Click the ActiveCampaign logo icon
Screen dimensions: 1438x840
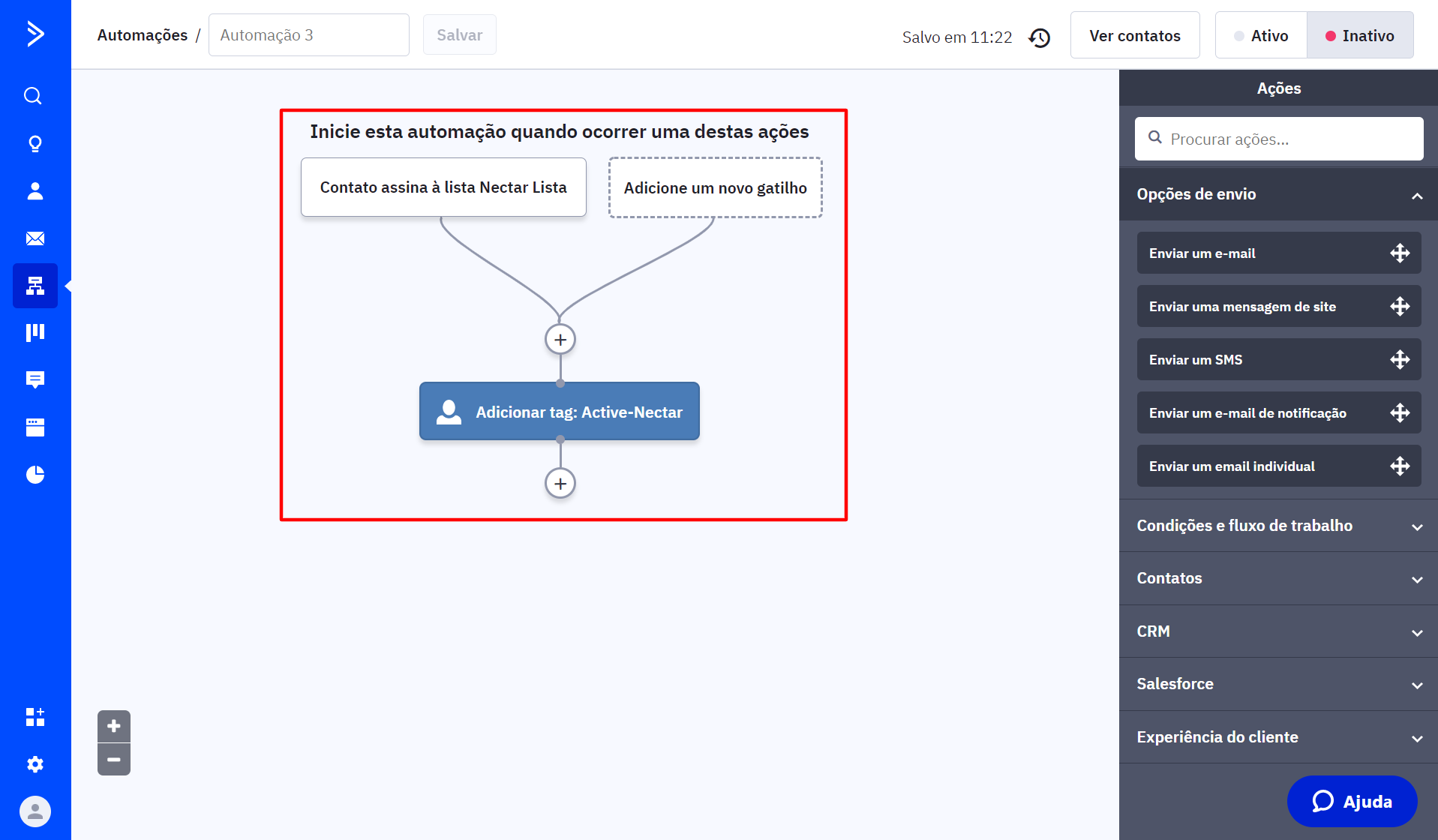point(35,34)
